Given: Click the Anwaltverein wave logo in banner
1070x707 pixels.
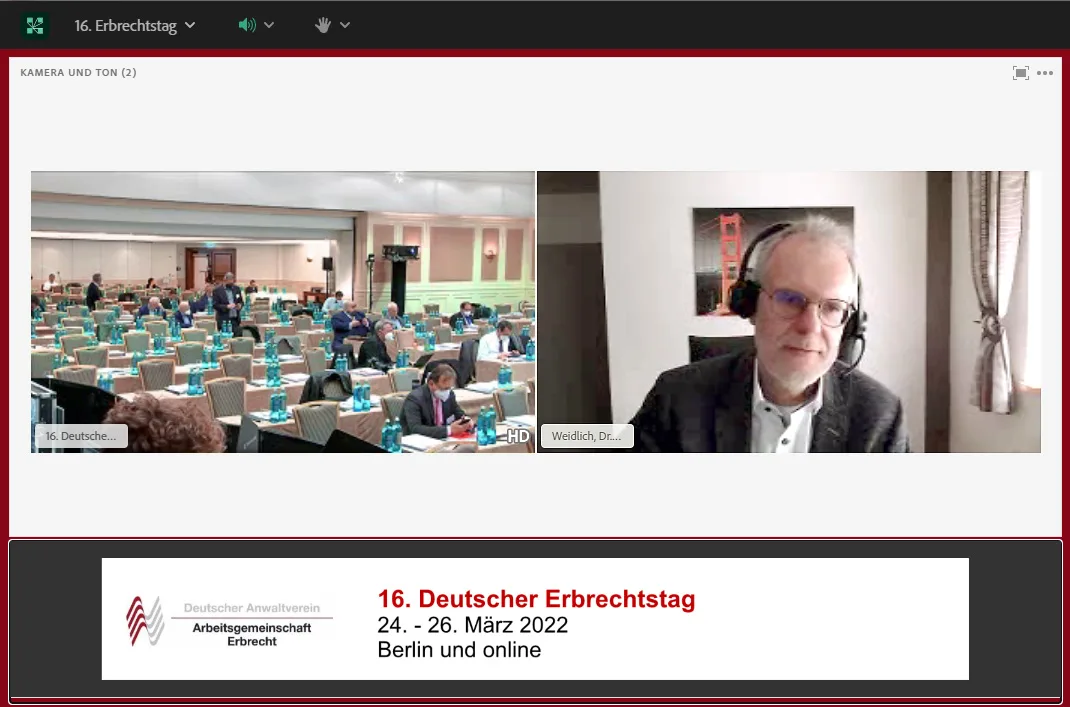Looking at the screenshot, I should click(145, 620).
